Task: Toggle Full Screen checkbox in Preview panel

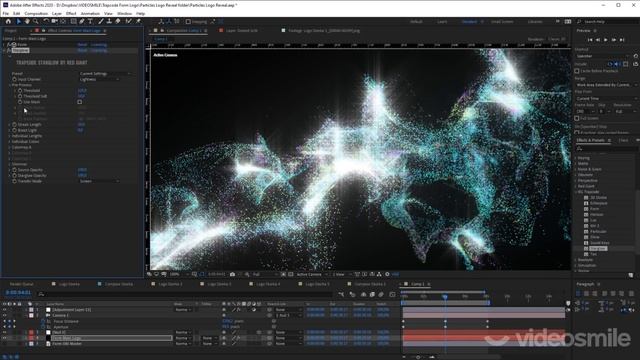Action: coord(577,118)
